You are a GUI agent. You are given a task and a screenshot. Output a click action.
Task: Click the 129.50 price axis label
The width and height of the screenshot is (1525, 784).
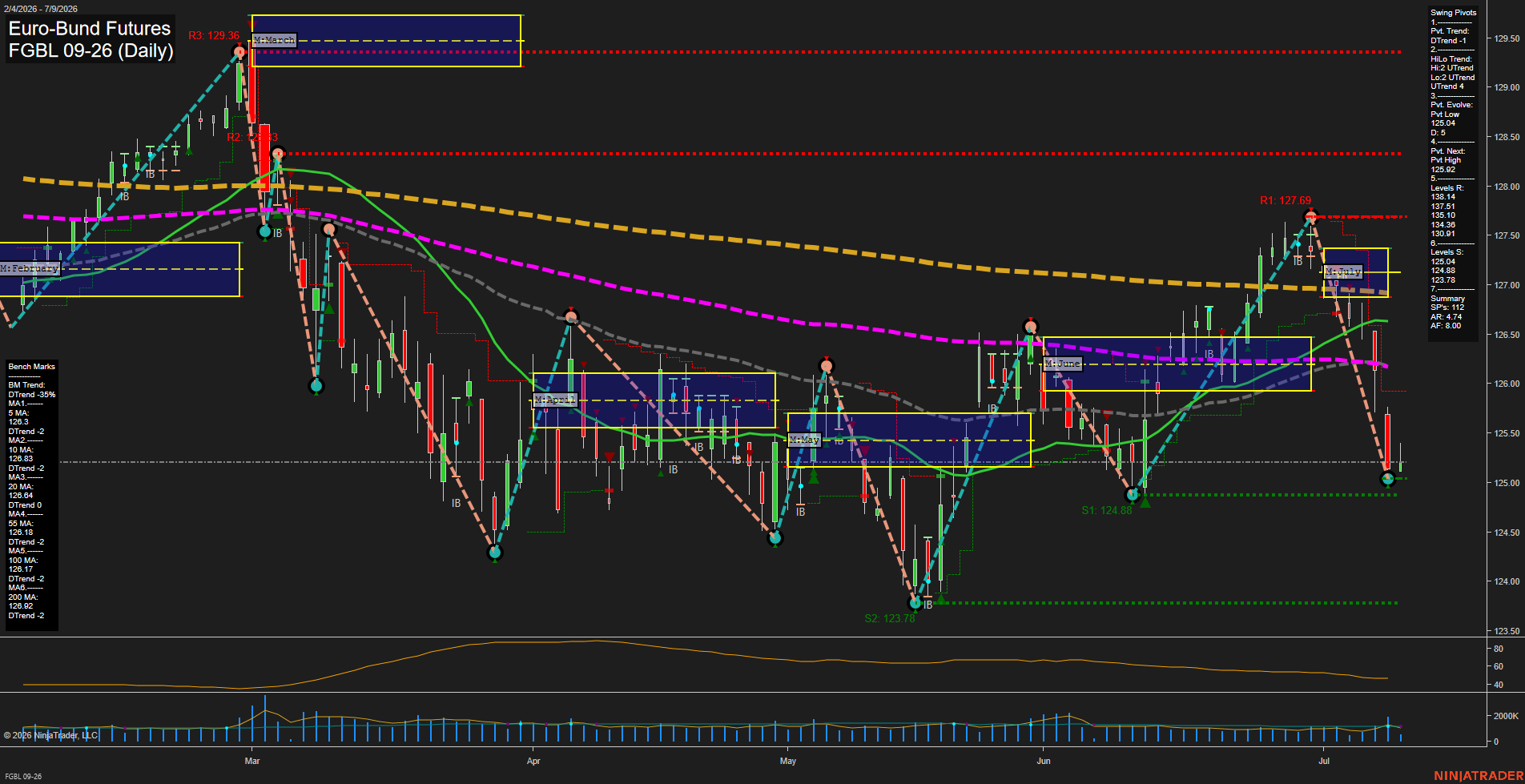pos(1507,38)
